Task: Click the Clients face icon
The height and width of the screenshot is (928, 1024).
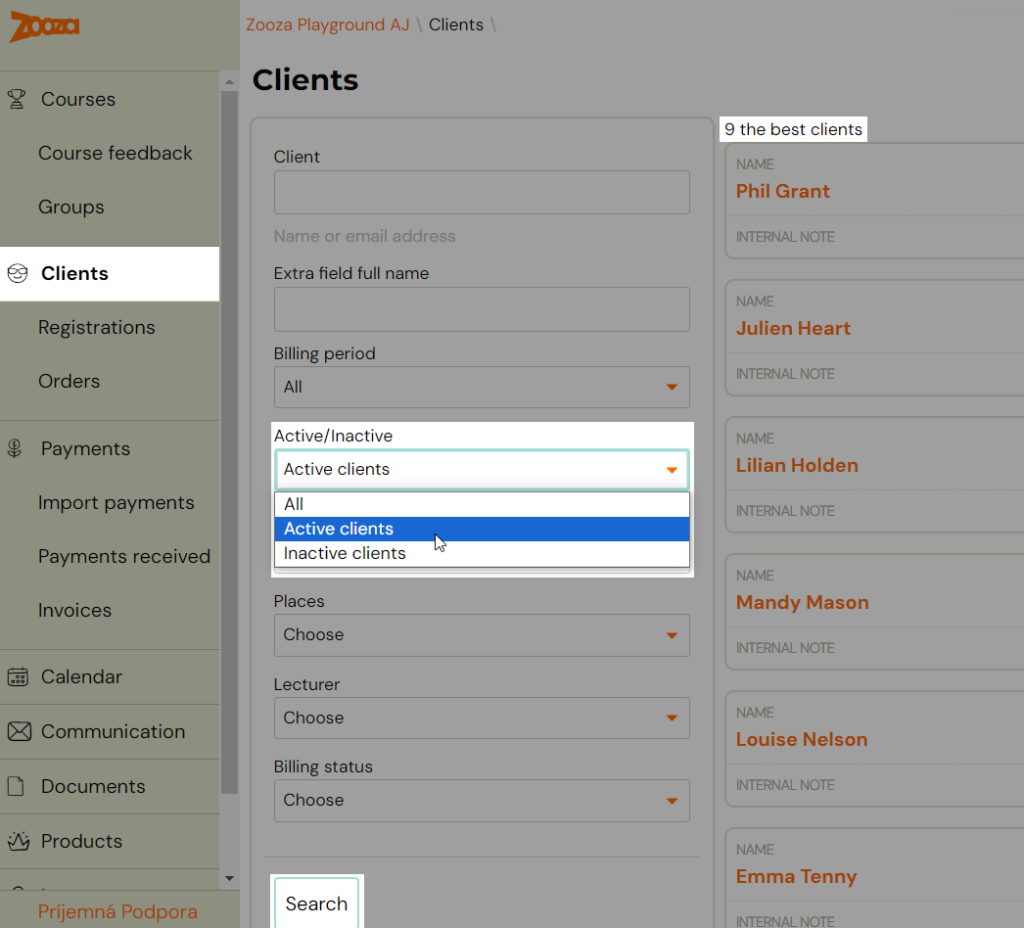Action: 18,273
